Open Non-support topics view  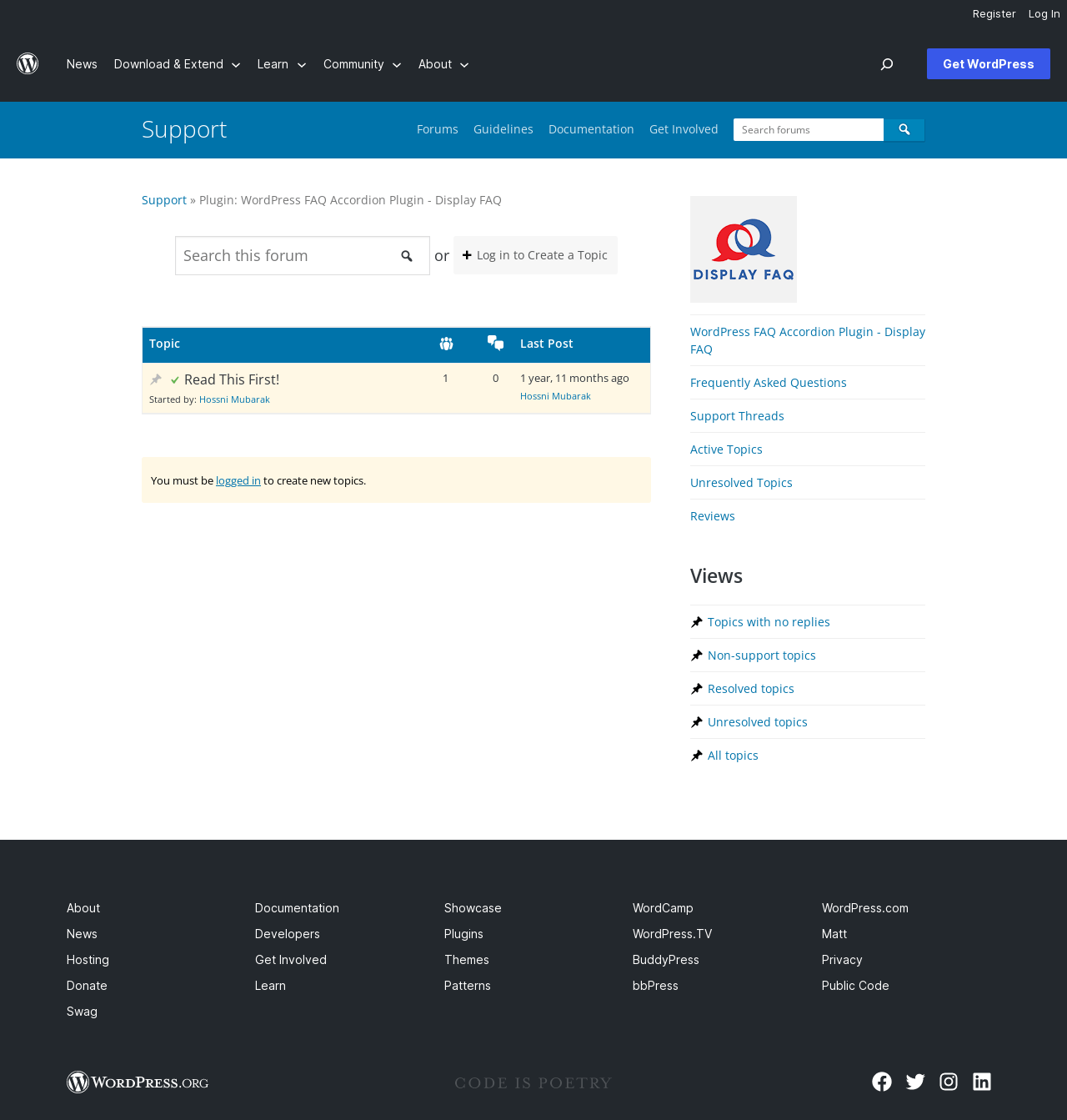(x=762, y=655)
